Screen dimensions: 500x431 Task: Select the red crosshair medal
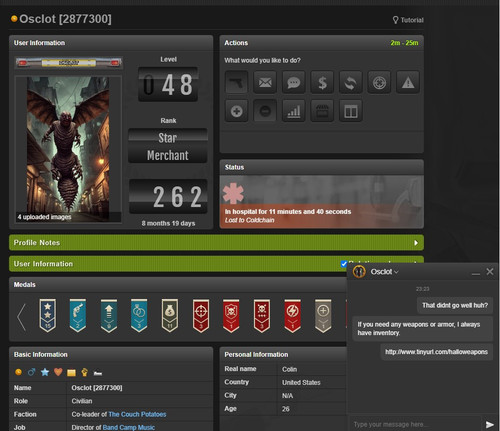pos(201,315)
